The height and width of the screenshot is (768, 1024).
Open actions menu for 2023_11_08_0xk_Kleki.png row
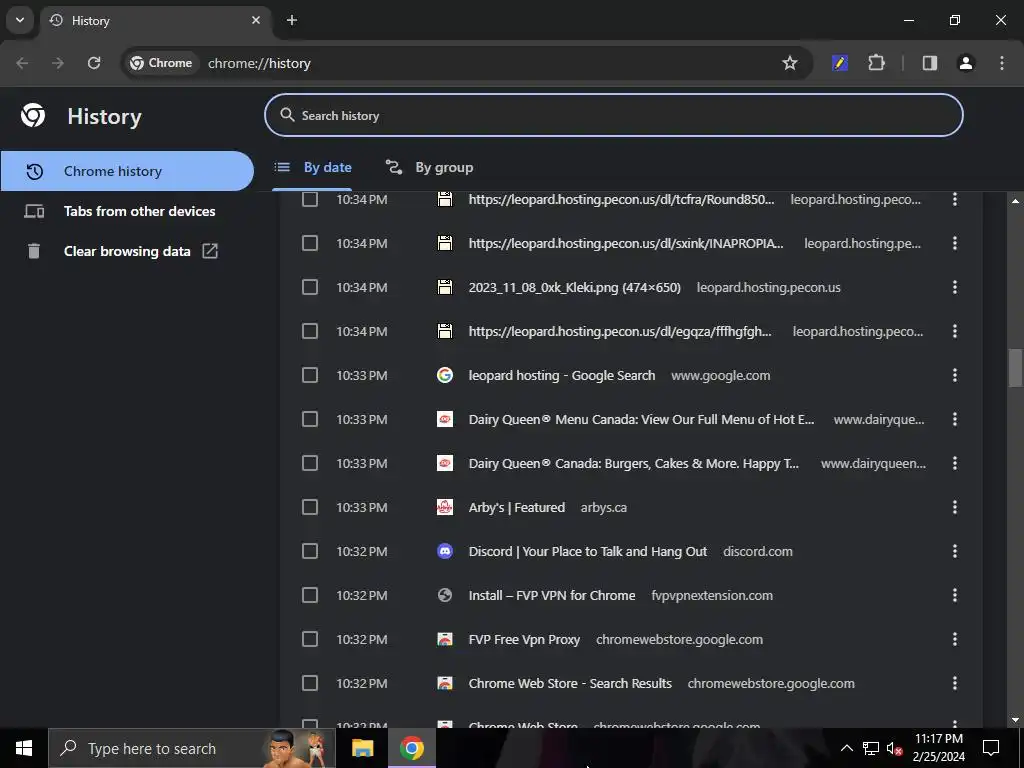955,287
